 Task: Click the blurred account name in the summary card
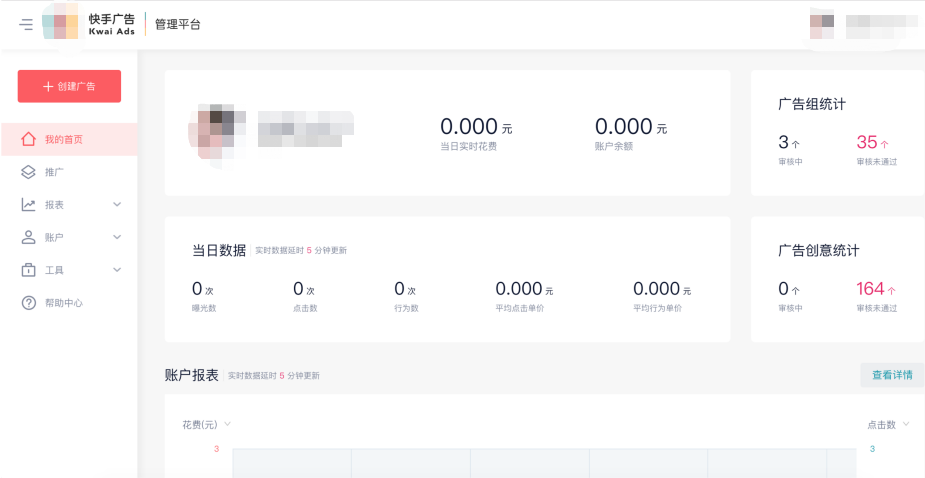pos(306,129)
